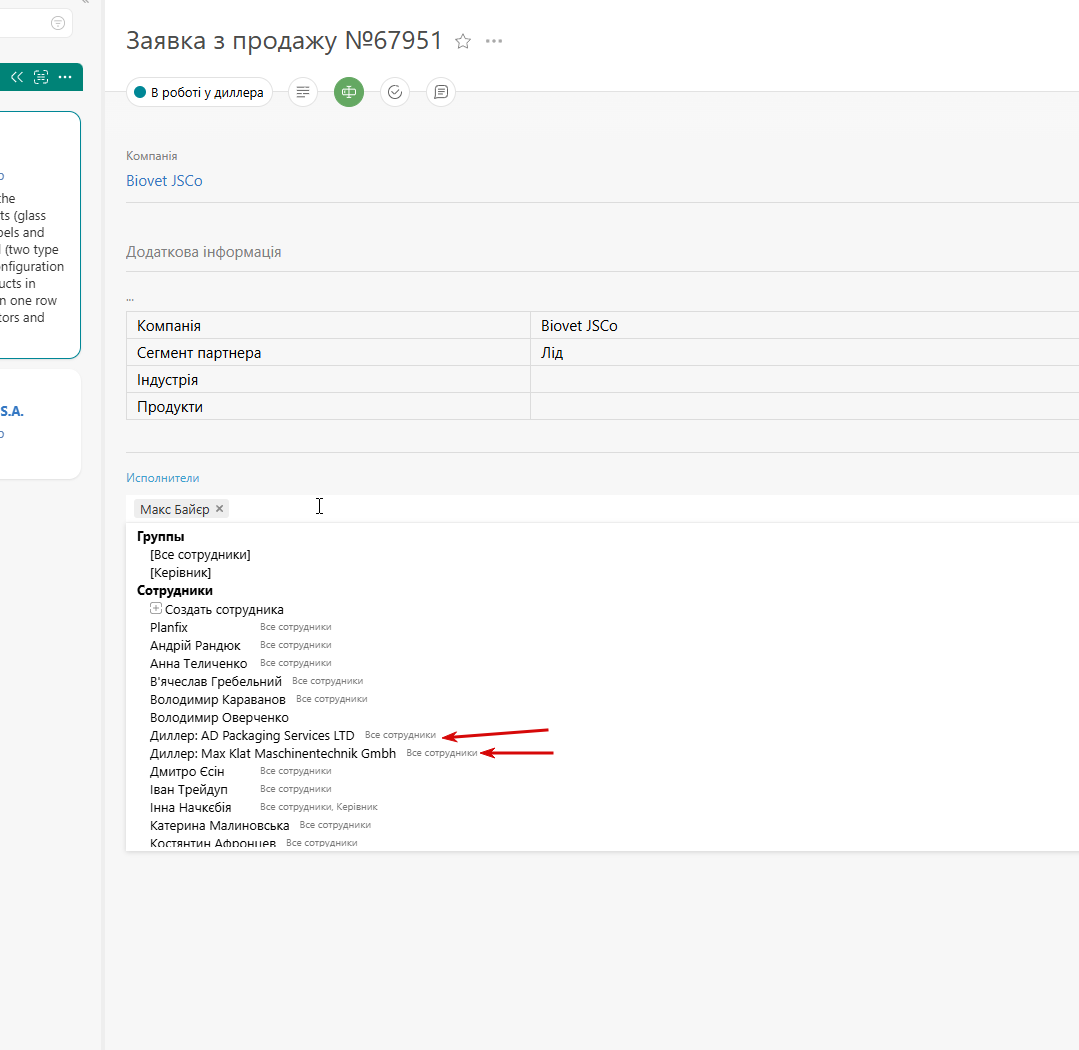1079x1050 pixels.
Task: Select Володимир Оверченко from list
Action: click(x=220, y=718)
